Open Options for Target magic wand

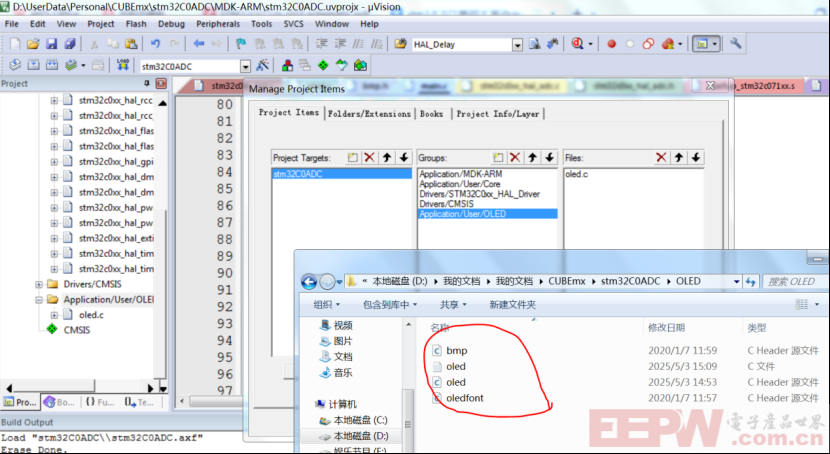(262, 66)
